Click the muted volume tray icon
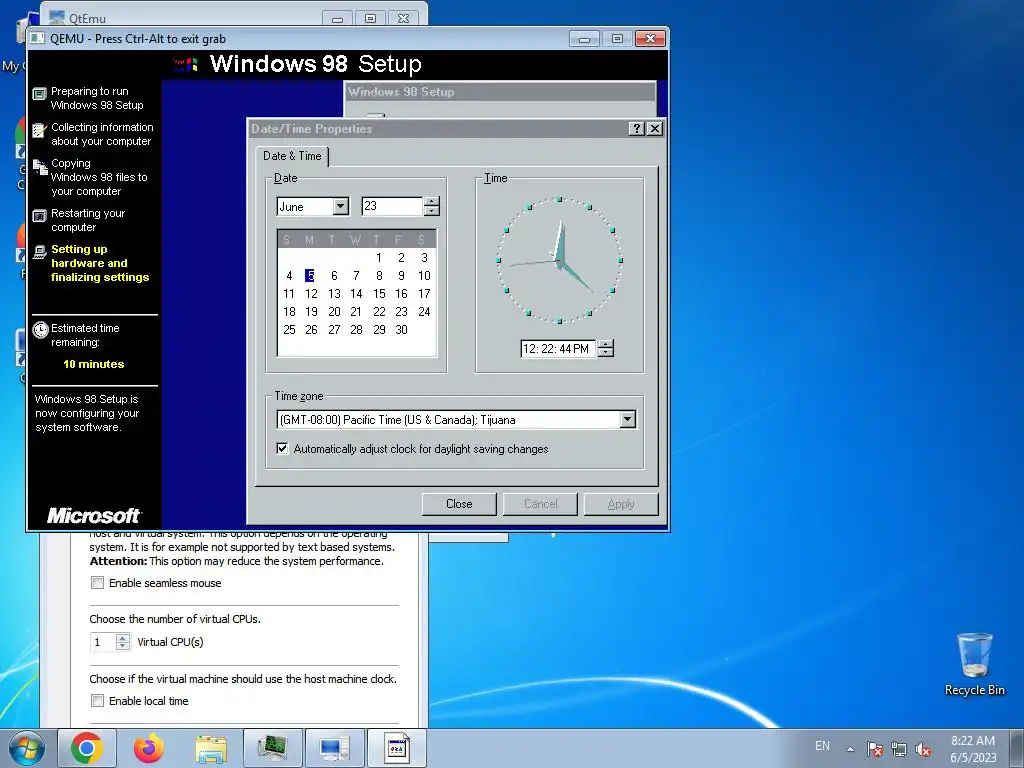Image resolution: width=1024 pixels, height=768 pixels. tap(923, 749)
